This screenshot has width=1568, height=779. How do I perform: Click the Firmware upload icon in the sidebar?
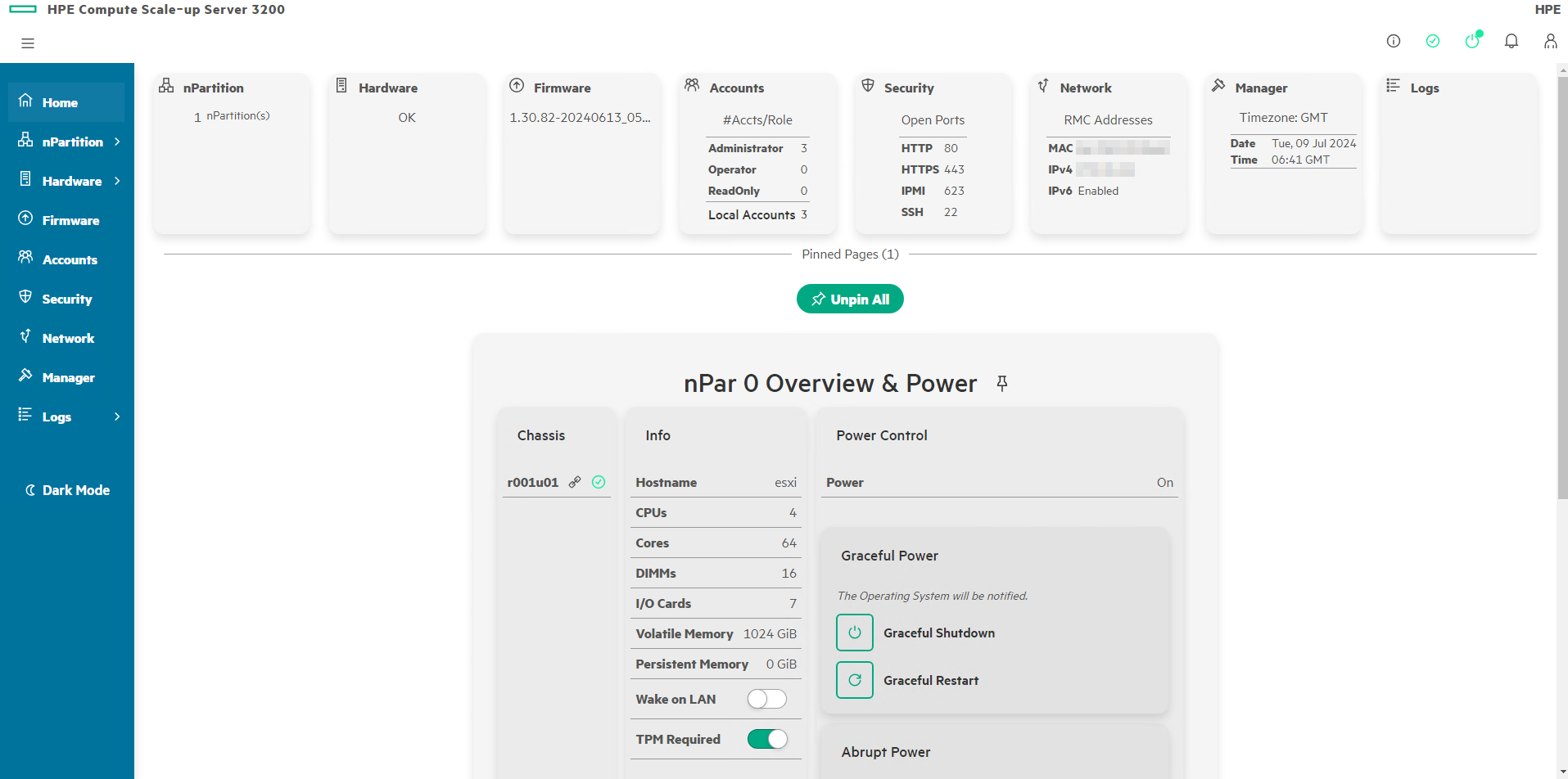[x=25, y=218]
